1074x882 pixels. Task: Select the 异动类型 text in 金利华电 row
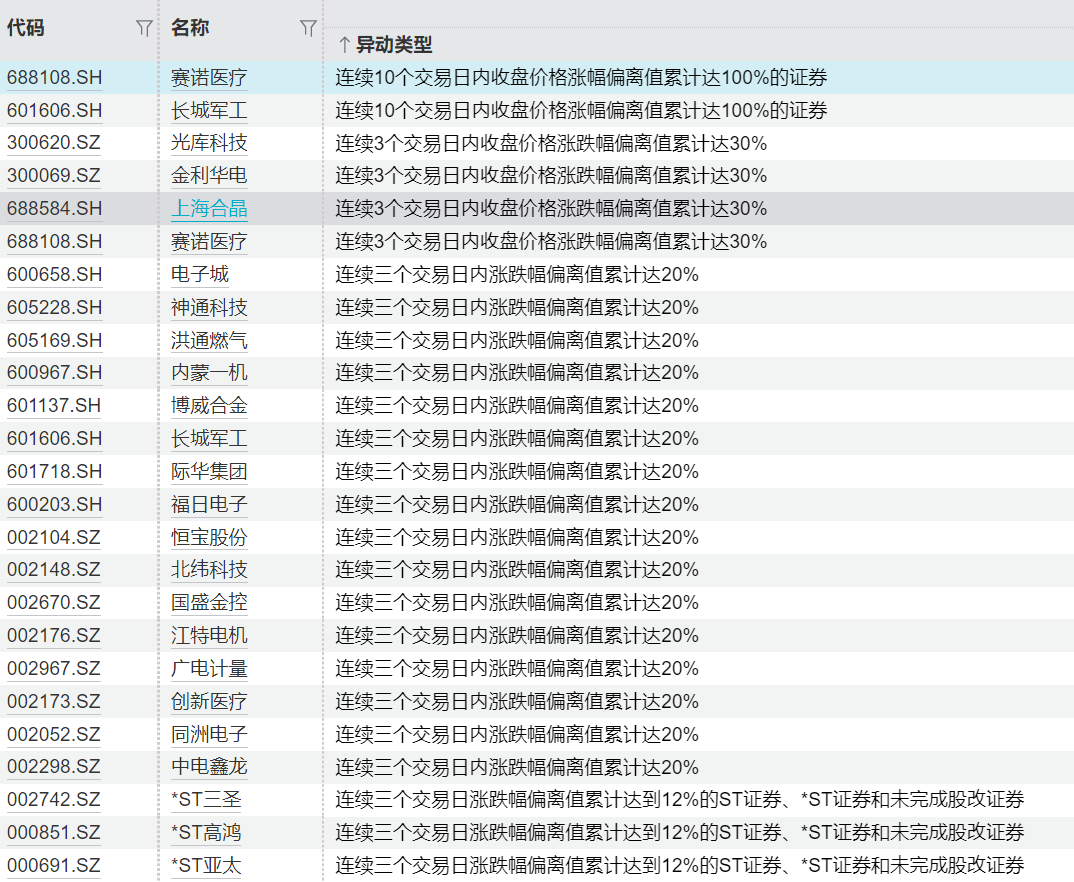click(551, 176)
